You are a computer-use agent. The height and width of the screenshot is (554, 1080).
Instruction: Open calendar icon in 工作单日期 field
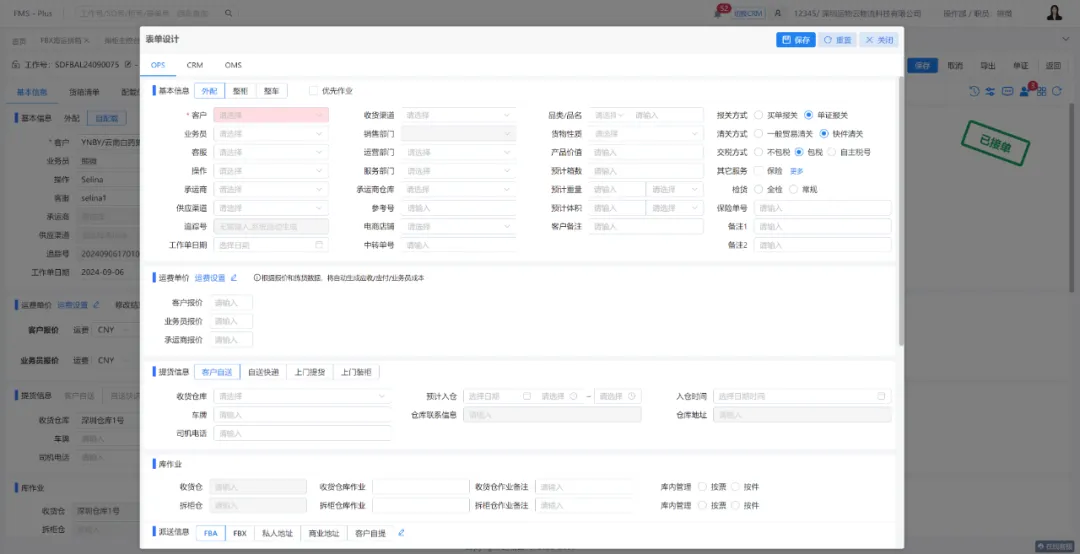coord(319,245)
